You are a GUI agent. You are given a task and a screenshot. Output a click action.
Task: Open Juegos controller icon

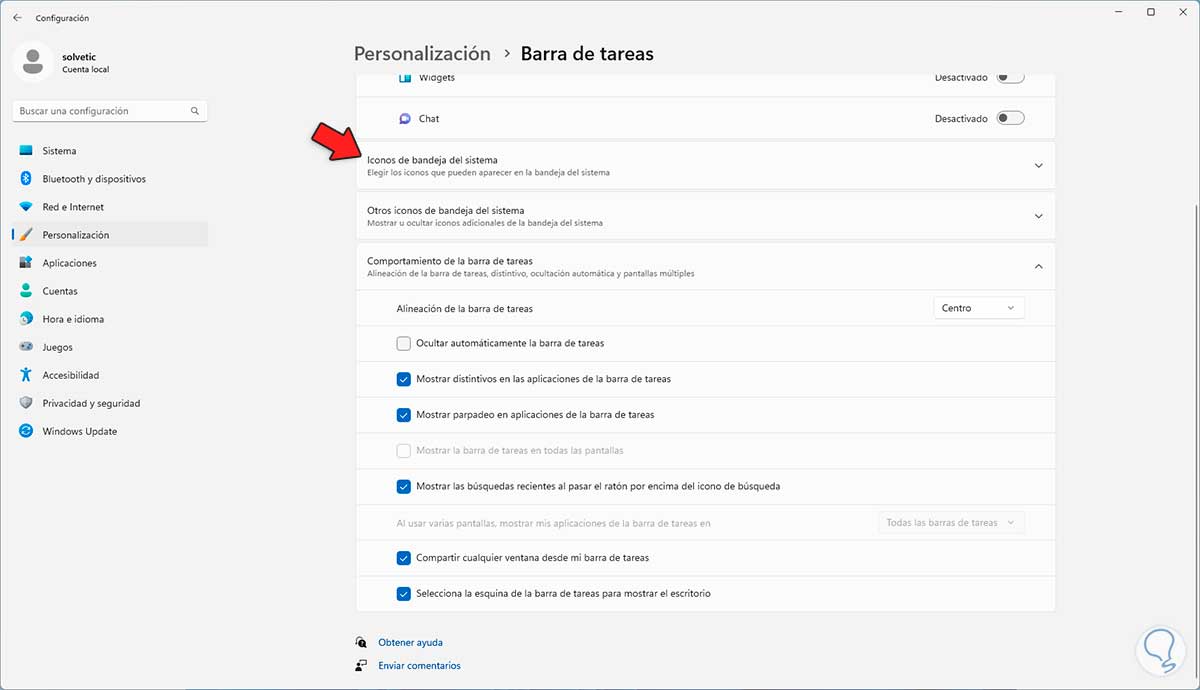[x=26, y=347]
